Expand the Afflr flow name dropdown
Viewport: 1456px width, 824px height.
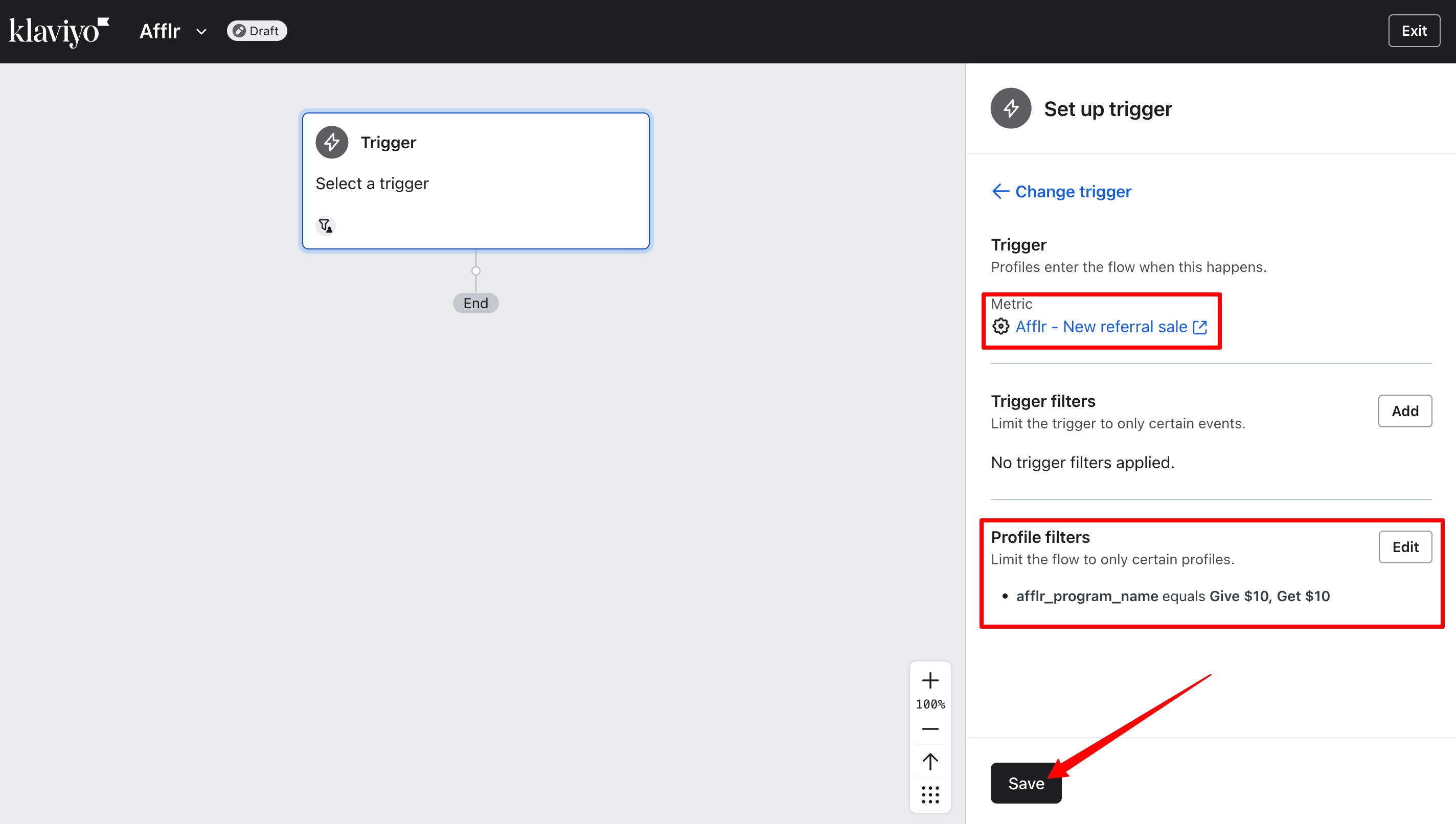(201, 32)
